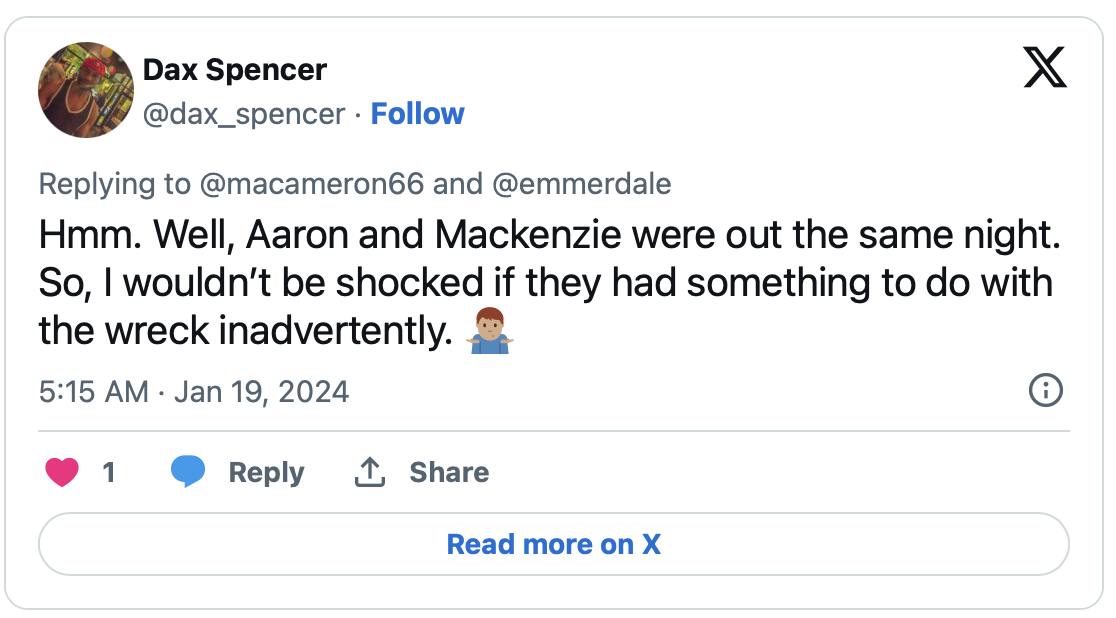Viewport: 1116px width, 618px height.
Task: Click the Reply text label
Action: (266, 472)
